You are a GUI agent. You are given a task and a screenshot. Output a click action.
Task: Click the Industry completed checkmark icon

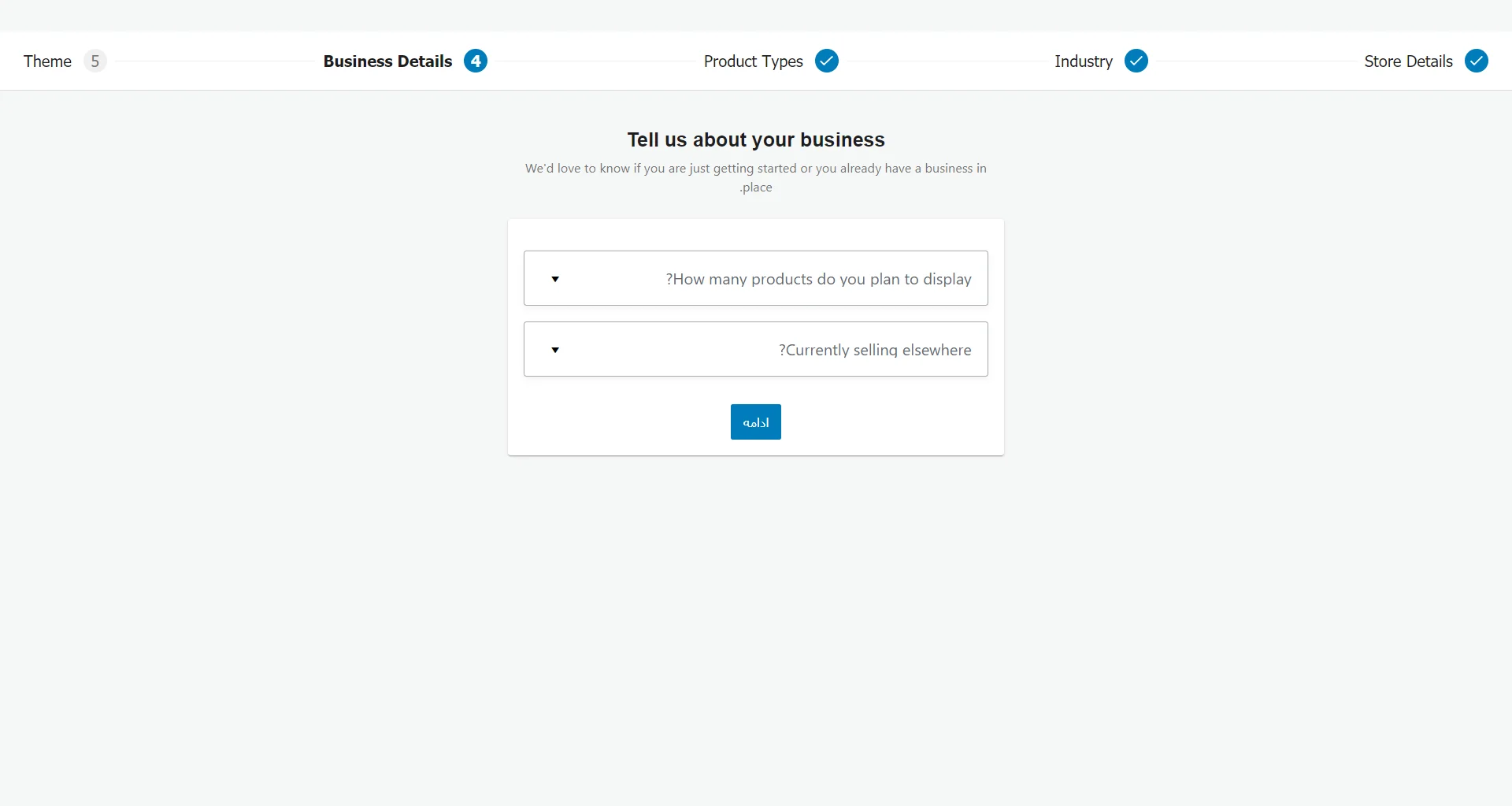pyautogui.click(x=1136, y=61)
